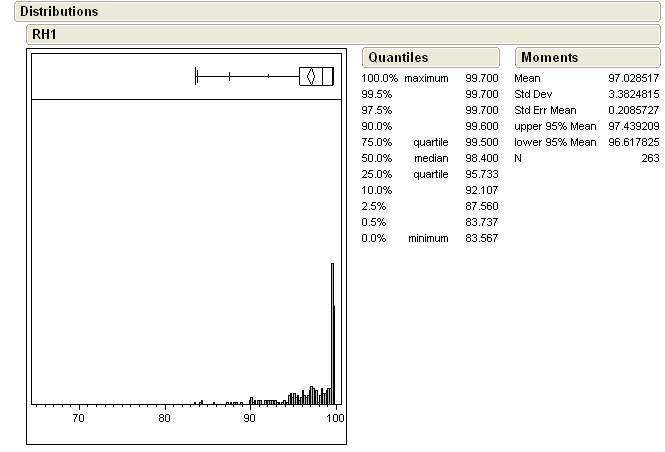Click the 80 axis tick label
Viewport: 665px width, 452px height.
(164, 418)
